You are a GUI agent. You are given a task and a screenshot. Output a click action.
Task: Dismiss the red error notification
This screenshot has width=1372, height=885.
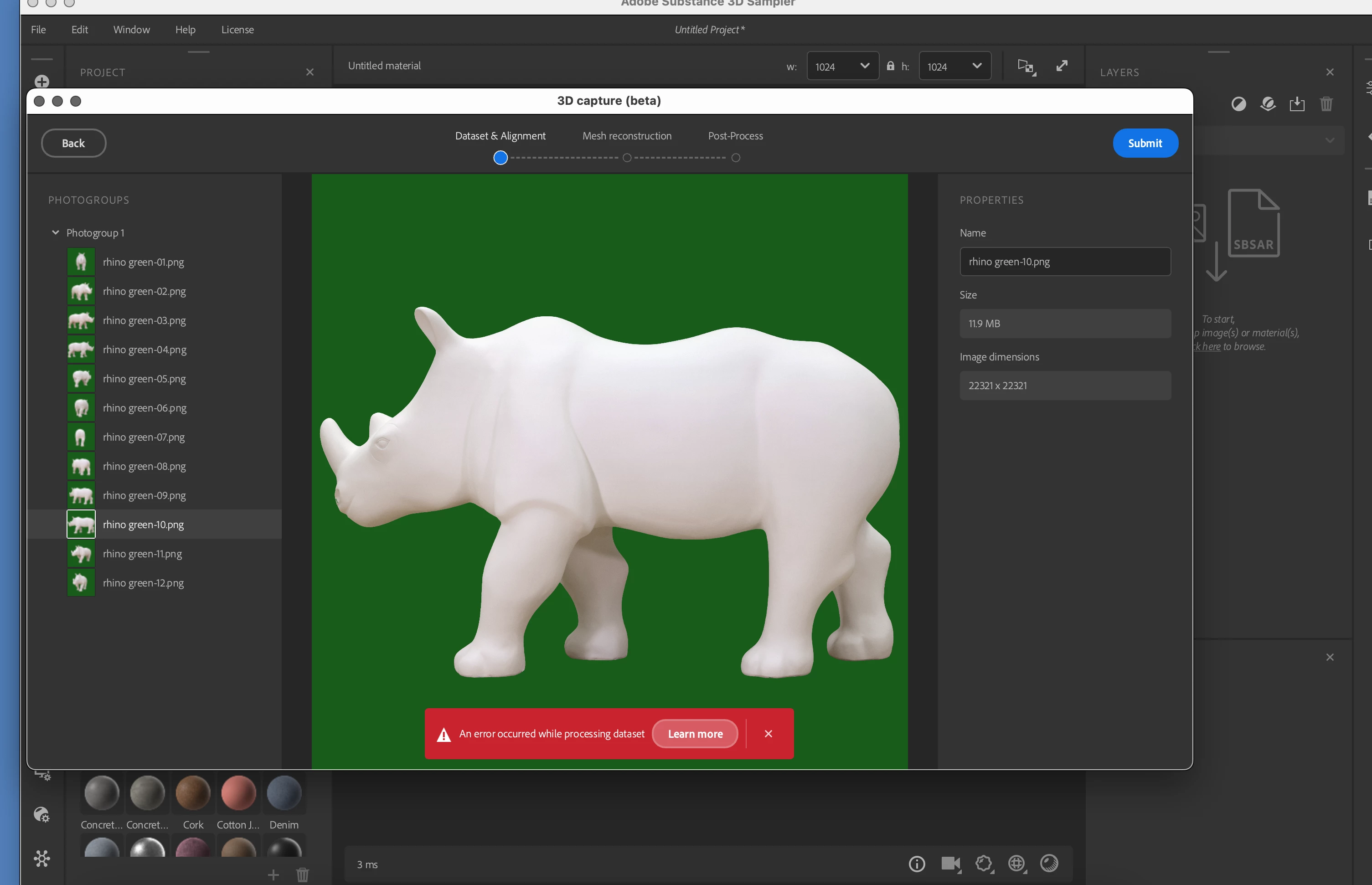tap(768, 734)
